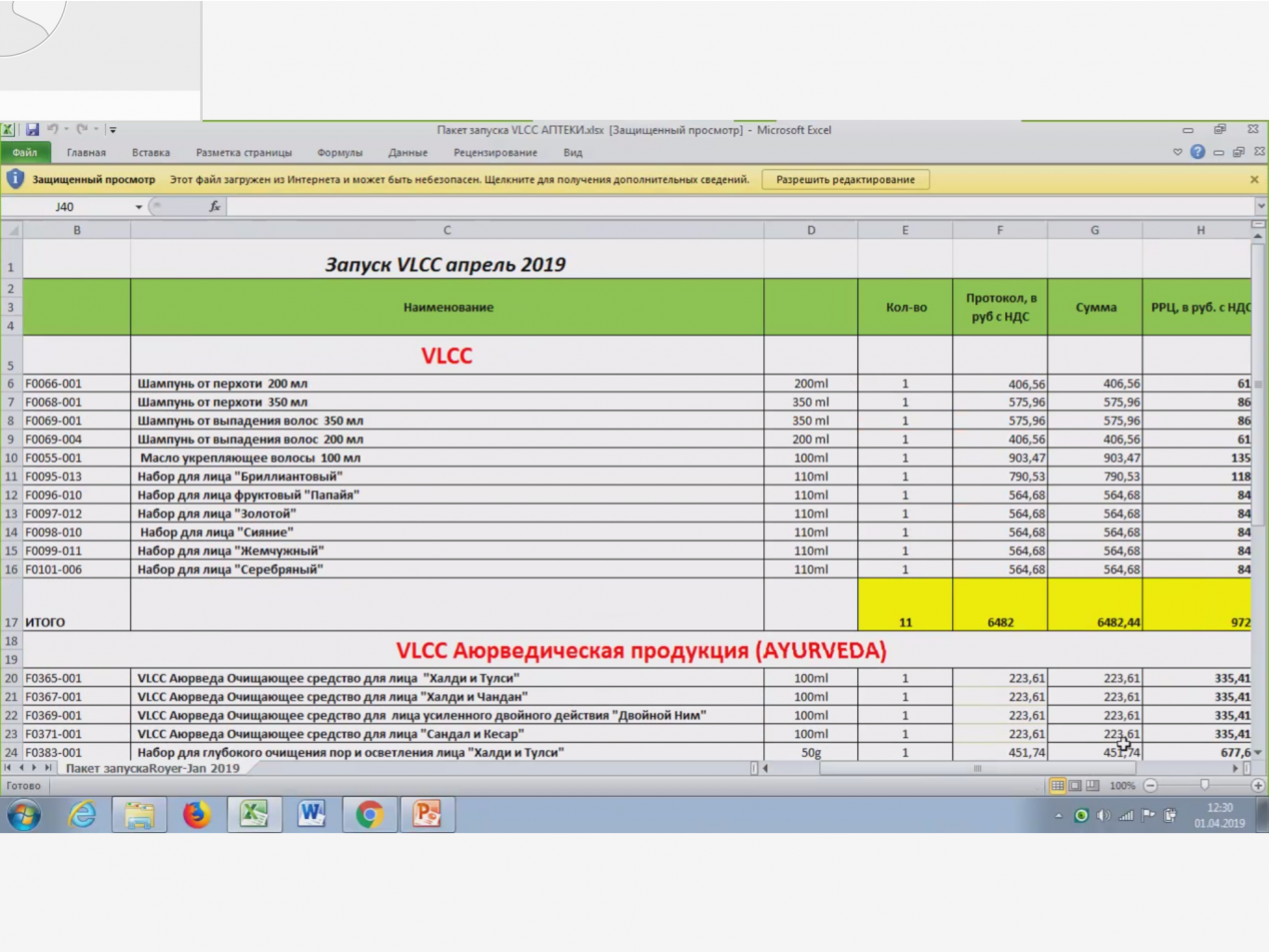The width and height of the screenshot is (1269, 952).
Task: Select column B header
Action: pyautogui.click(x=77, y=230)
